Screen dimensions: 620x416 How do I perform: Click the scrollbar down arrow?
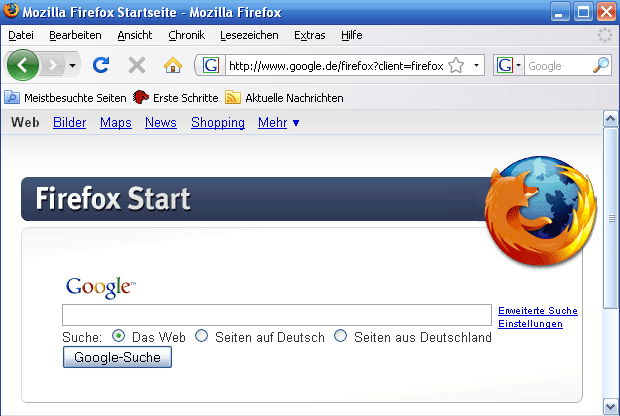[611, 406]
